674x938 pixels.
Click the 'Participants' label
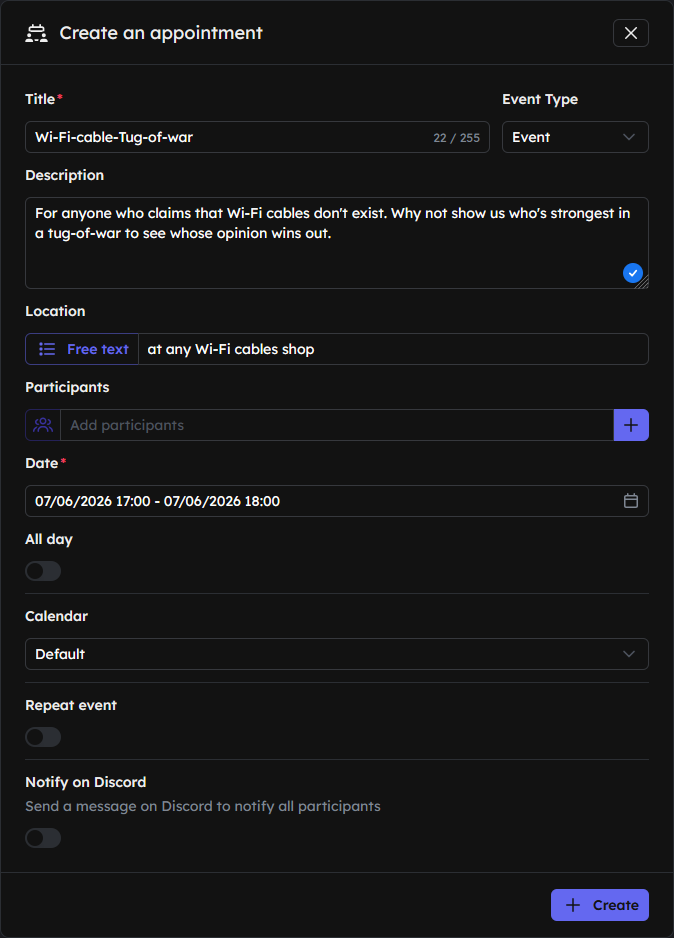[x=67, y=387]
